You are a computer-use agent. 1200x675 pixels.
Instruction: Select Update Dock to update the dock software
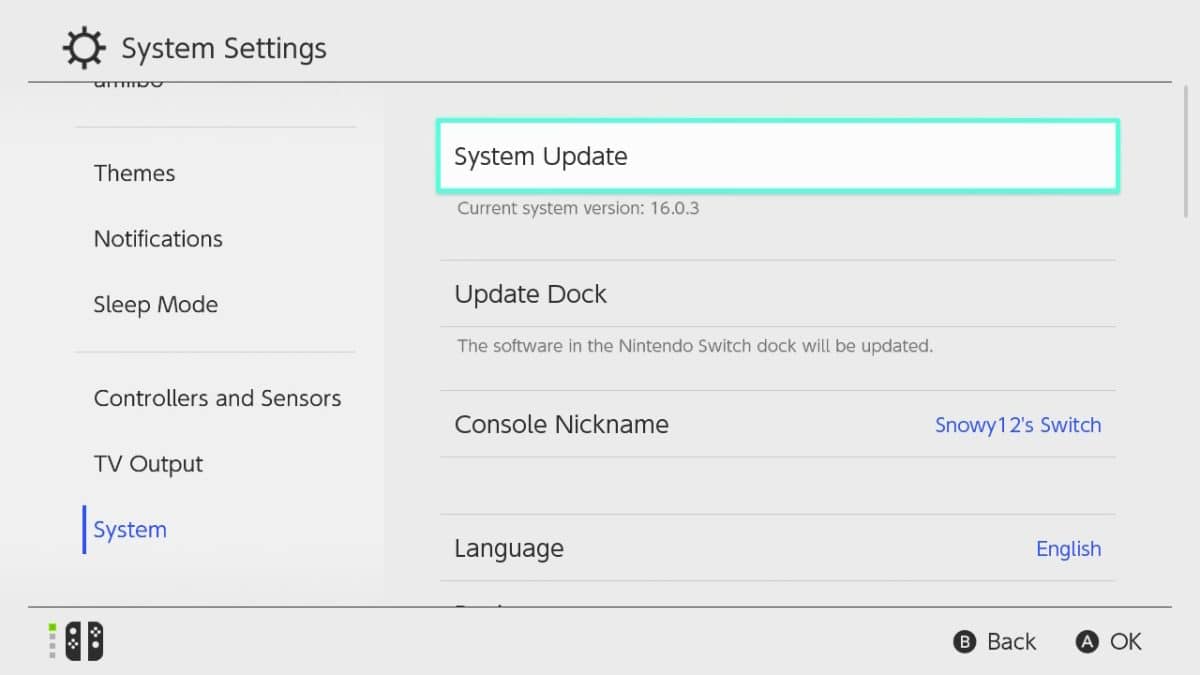coord(780,294)
